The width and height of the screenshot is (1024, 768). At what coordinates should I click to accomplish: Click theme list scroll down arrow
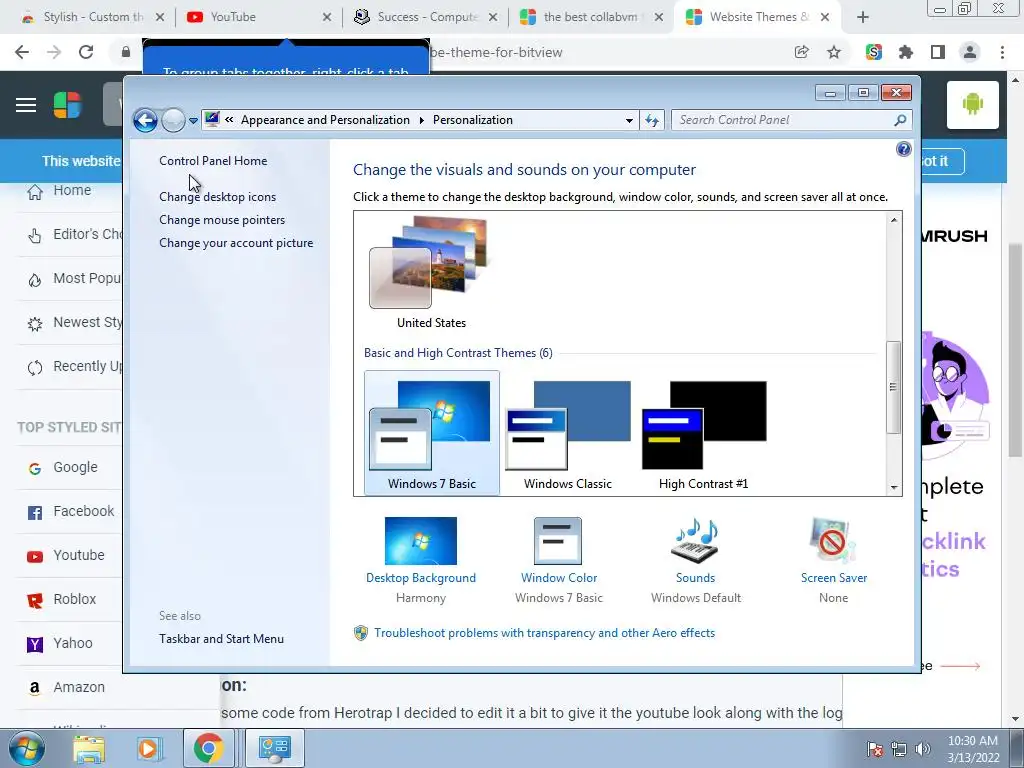point(893,488)
